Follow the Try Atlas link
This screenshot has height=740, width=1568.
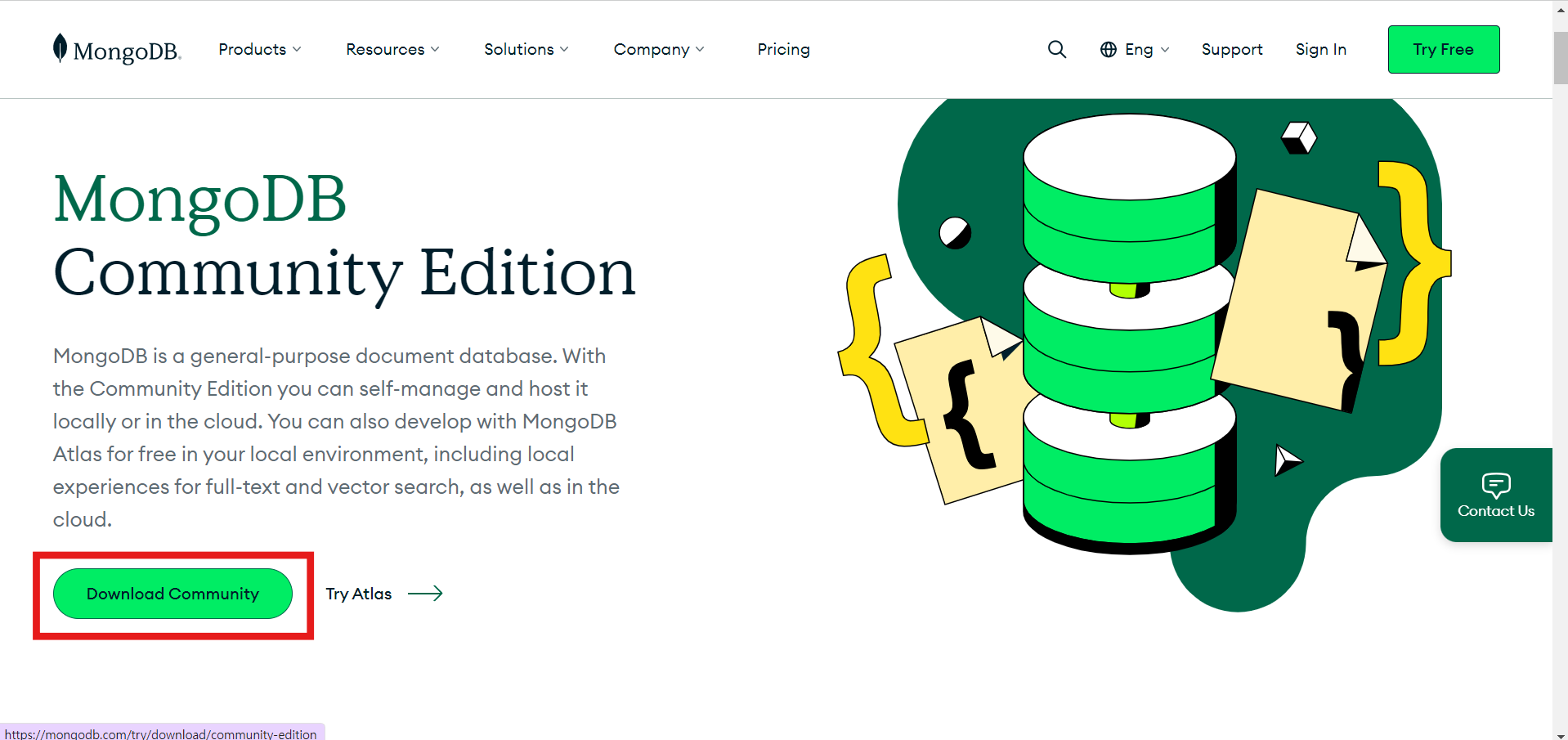pos(359,594)
